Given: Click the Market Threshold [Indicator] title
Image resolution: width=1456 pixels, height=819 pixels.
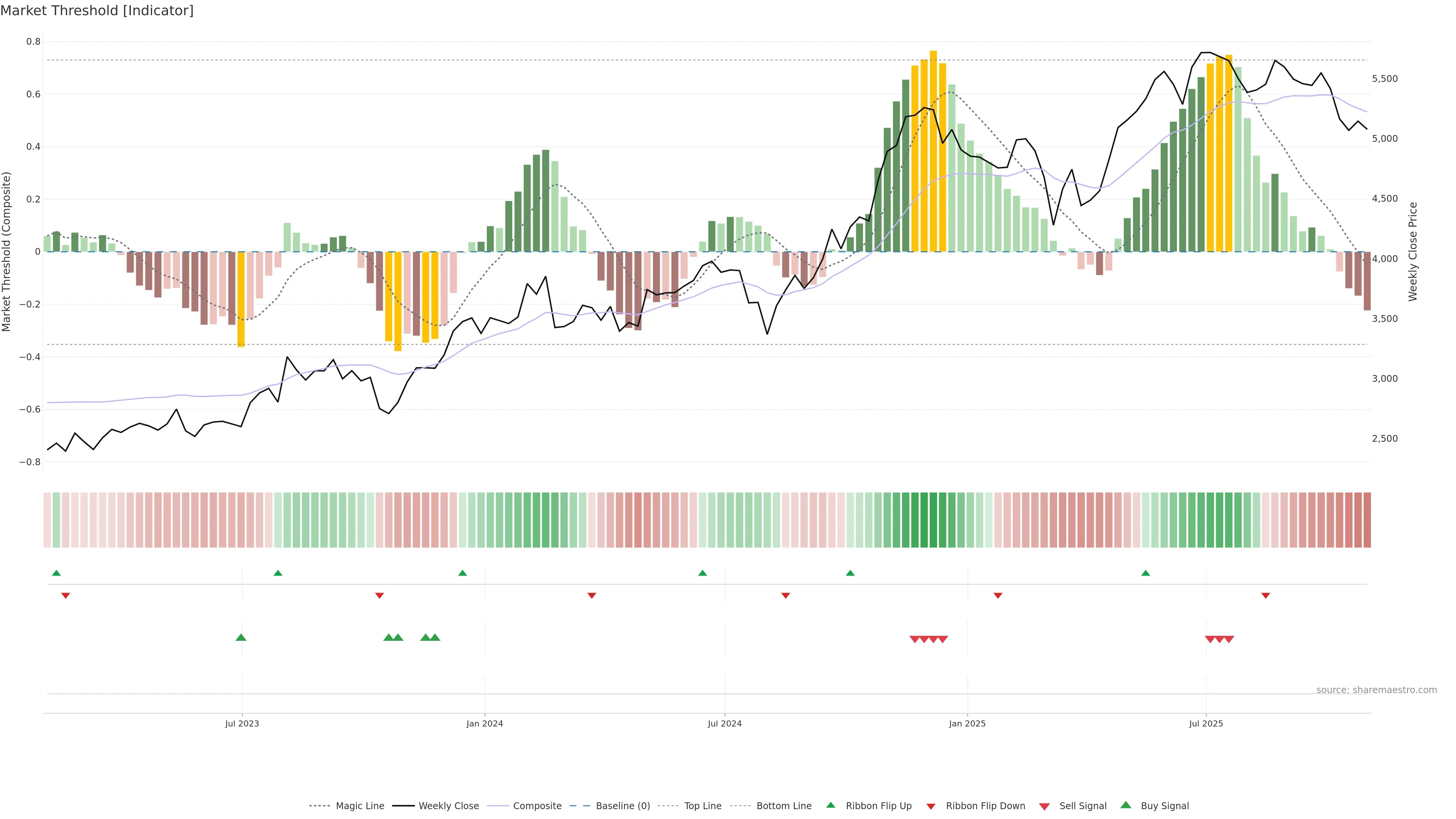Looking at the screenshot, I should [97, 11].
